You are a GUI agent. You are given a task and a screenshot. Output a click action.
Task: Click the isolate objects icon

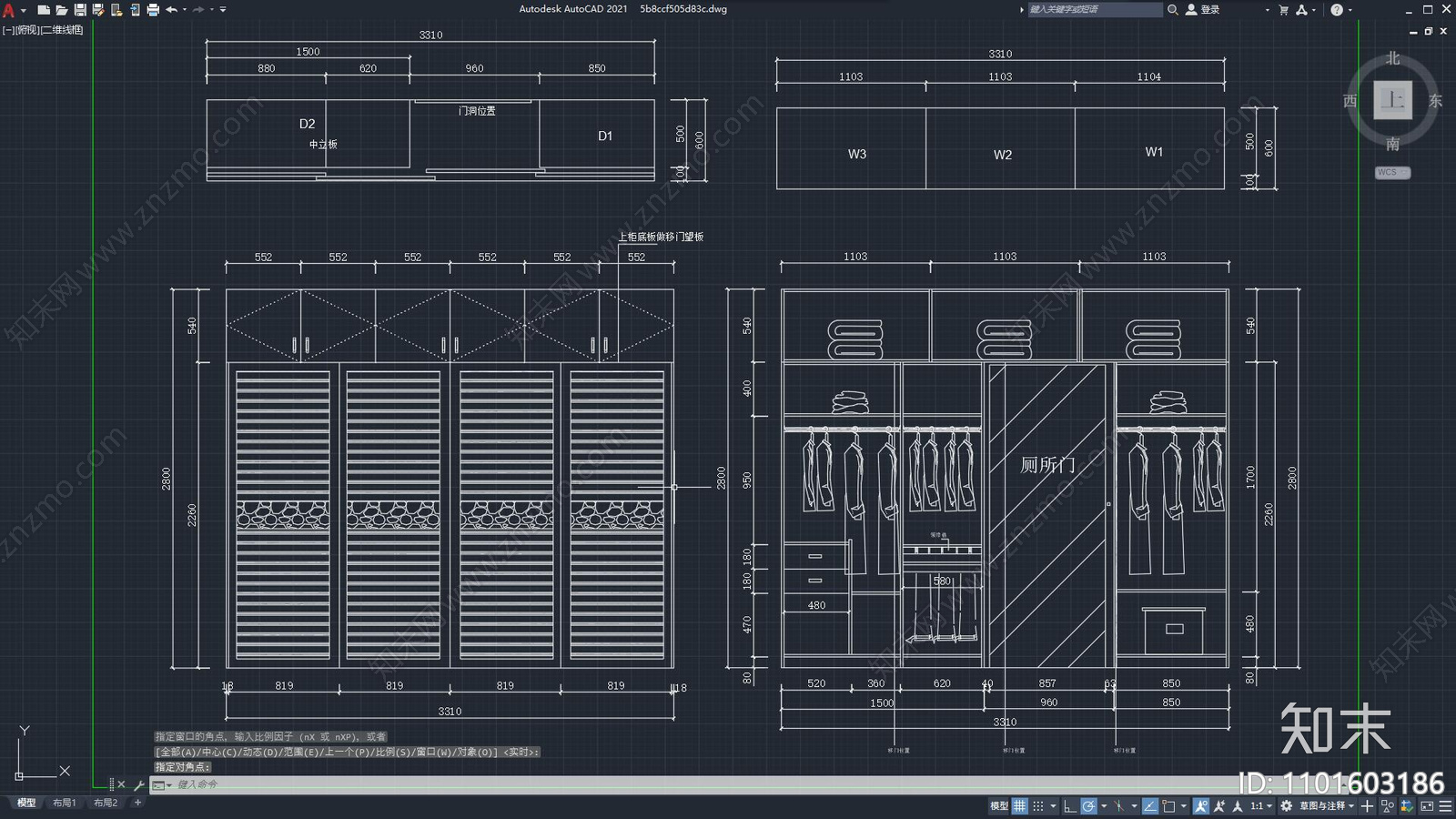1387,805
